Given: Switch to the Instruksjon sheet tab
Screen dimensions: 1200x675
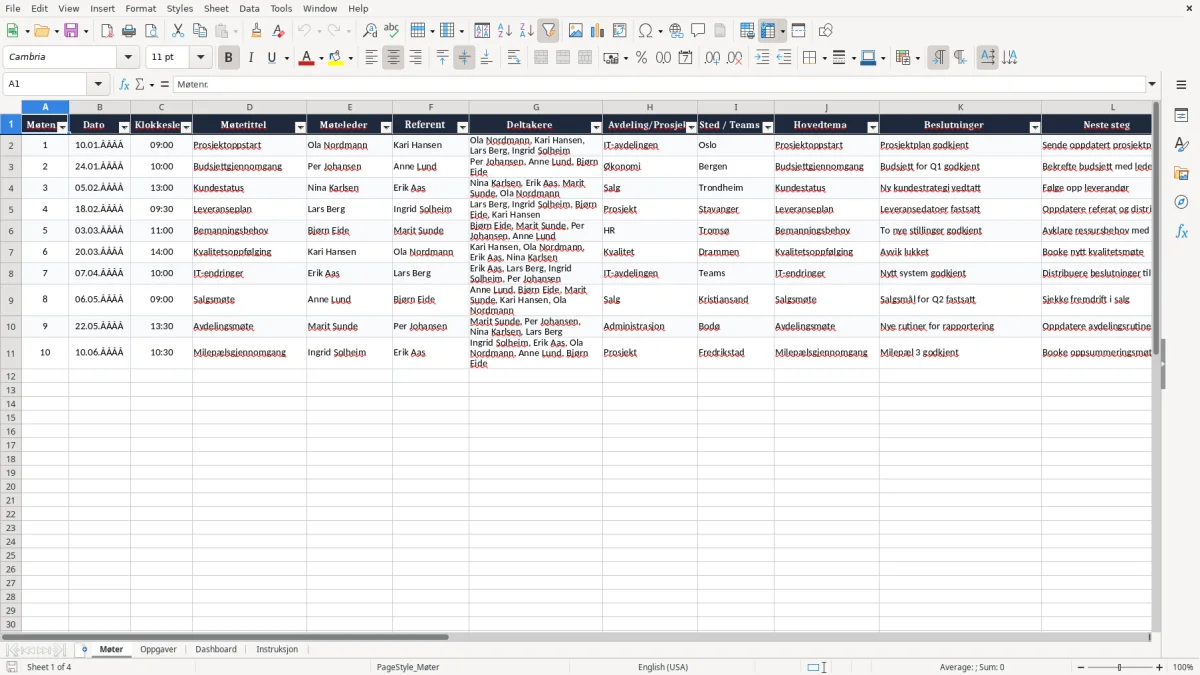Looking at the screenshot, I should pos(277,649).
